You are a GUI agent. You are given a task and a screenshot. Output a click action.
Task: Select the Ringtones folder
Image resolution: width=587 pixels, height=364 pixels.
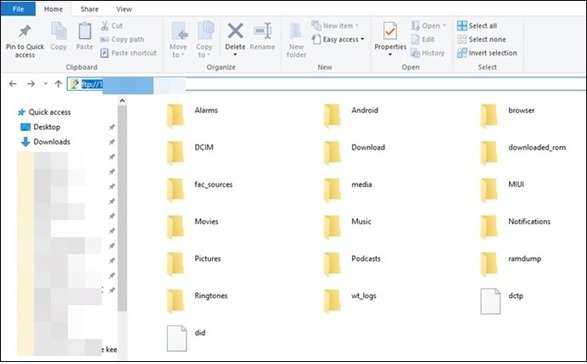point(198,300)
